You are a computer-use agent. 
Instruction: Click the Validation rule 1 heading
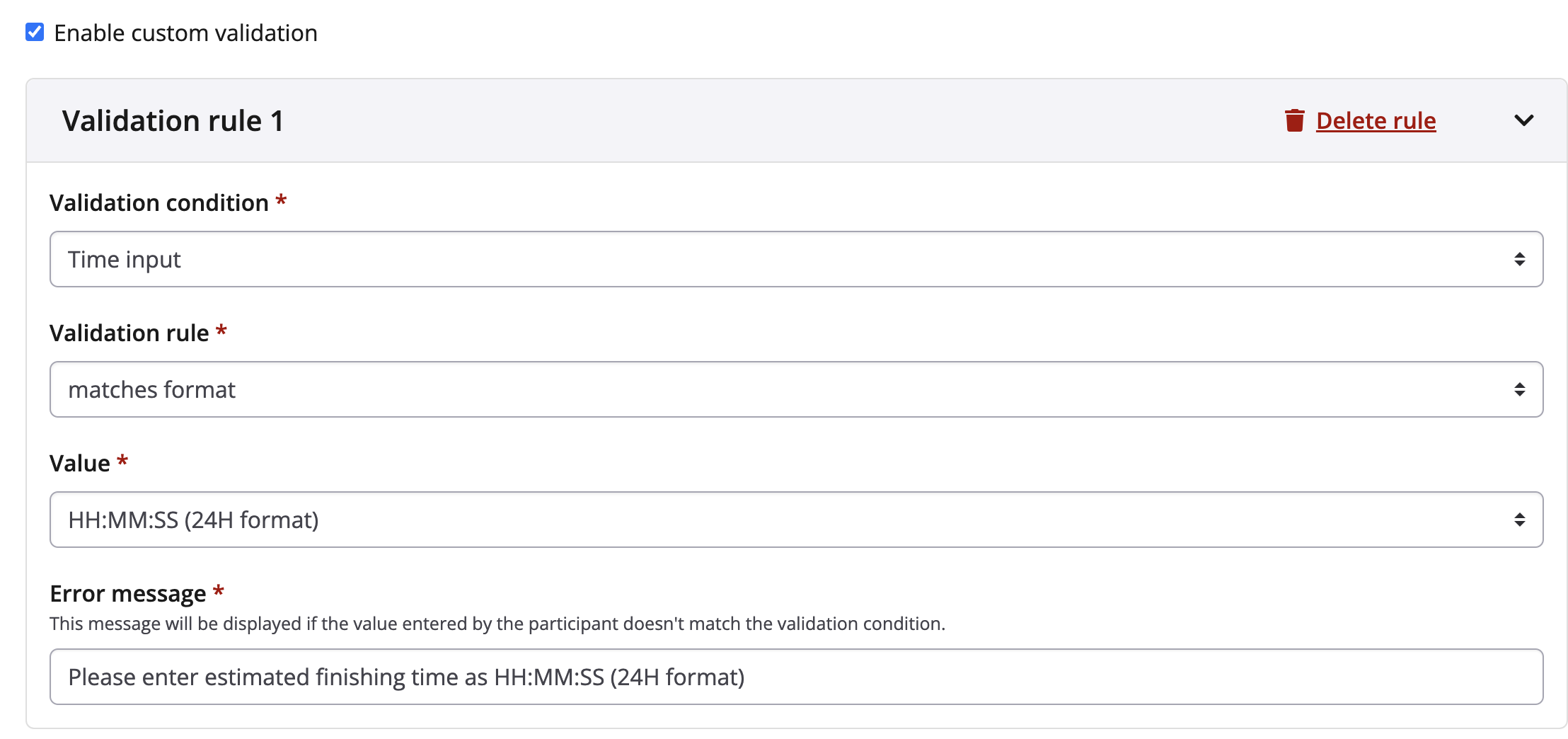[173, 121]
